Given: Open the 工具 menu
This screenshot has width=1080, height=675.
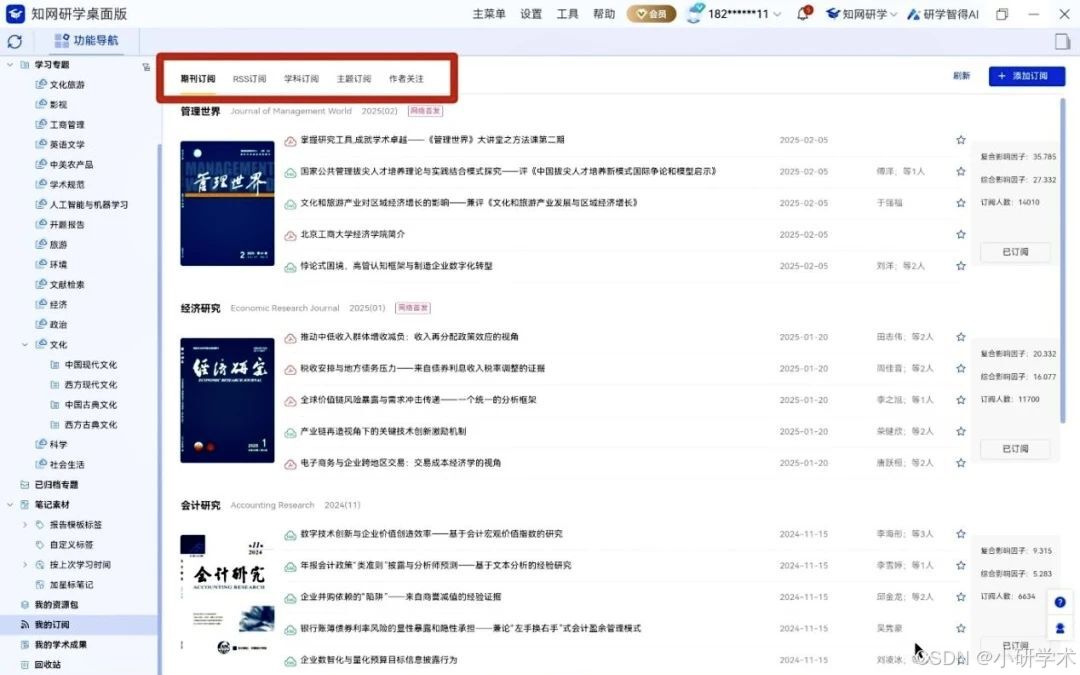Looking at the screenshot, I should 567,14.
